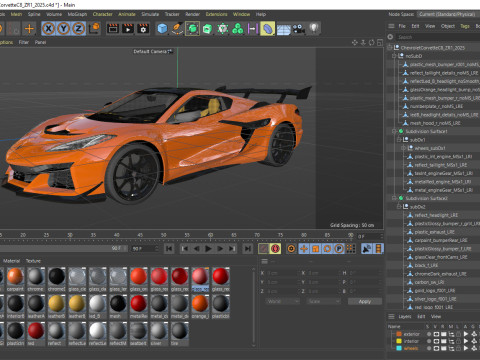Open the viewport Filter menu
Screen dimensions: 480x360
coord(24,42)
